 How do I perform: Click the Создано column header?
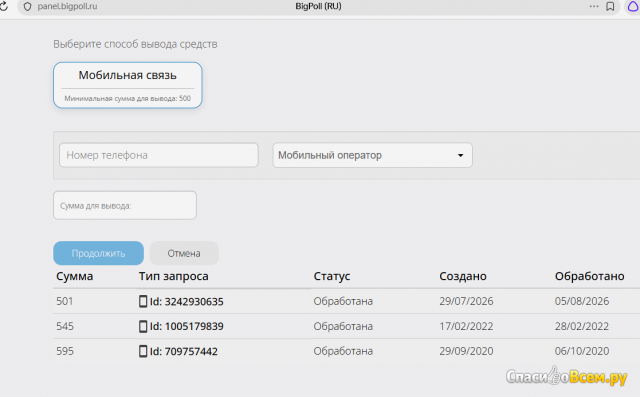click(x=463, y=276)
